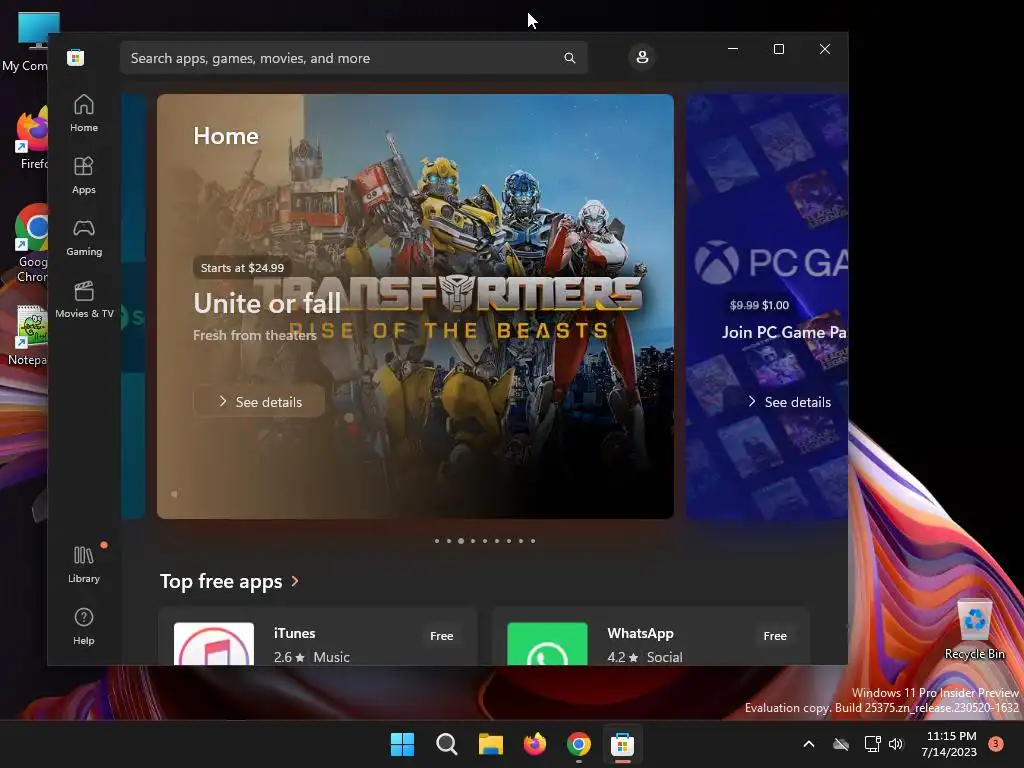Select the iTunes app title
Viewport: 1024px width, 768px height.
point(294,633)
